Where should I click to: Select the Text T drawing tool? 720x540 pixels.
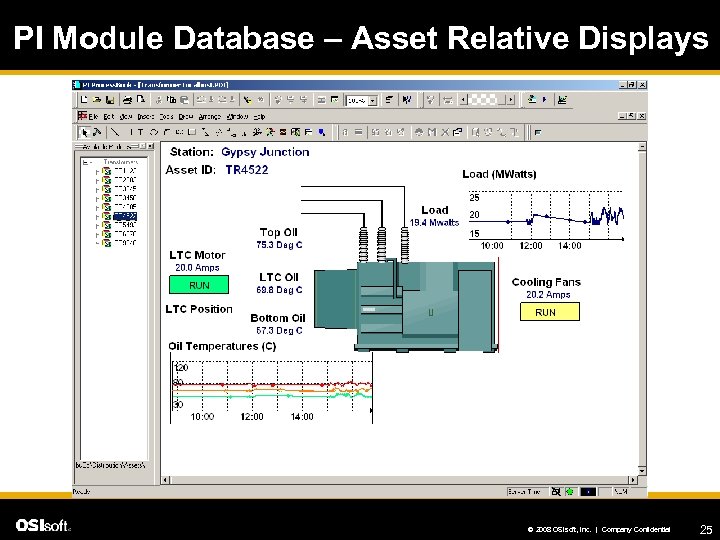(x=141, y=132)
